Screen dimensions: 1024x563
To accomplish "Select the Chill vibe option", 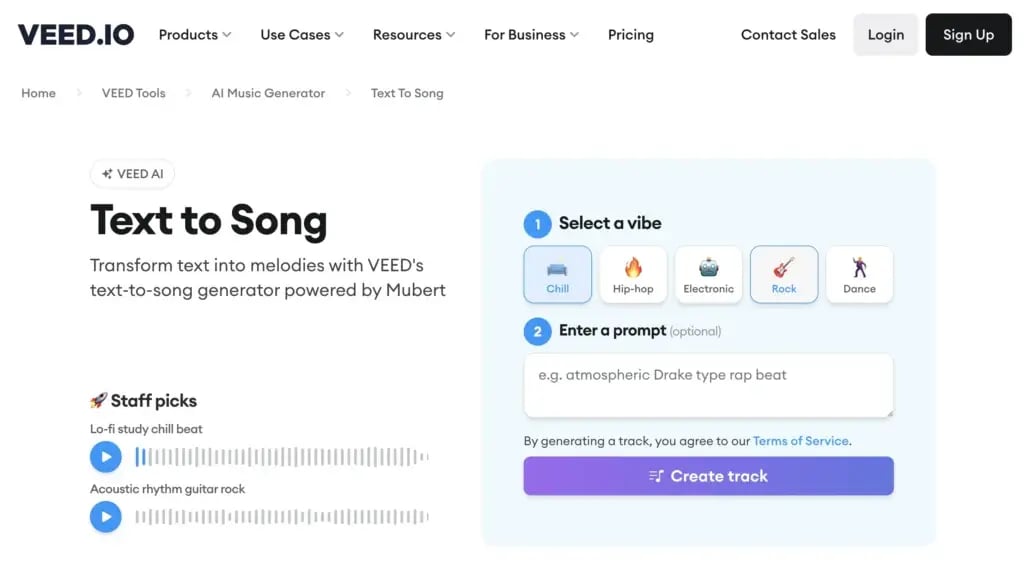I will [x=557, y=275].
